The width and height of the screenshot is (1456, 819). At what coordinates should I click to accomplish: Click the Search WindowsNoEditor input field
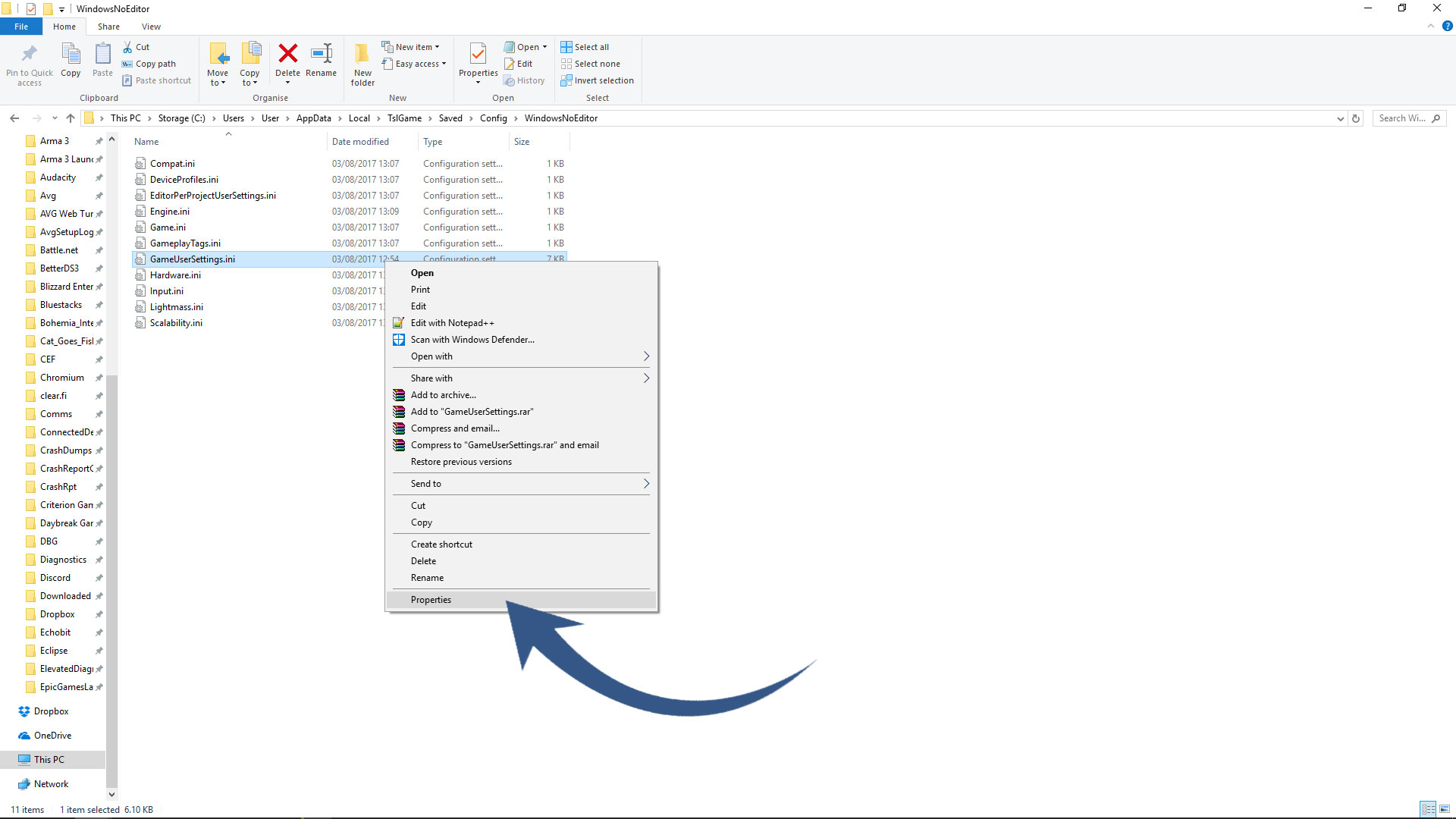point(1401,118)
